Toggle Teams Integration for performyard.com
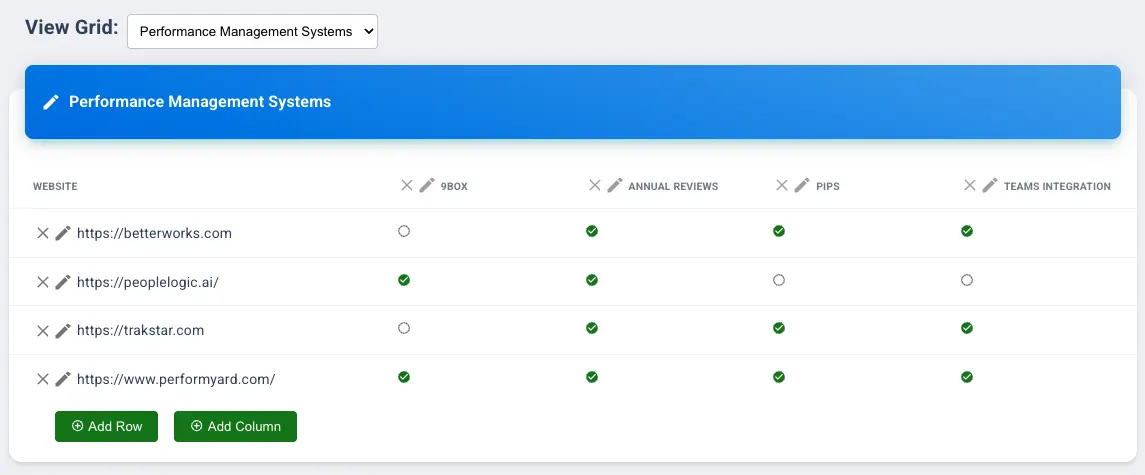The width and height of the screenshot is (1145, 475). tap(967, 377)
